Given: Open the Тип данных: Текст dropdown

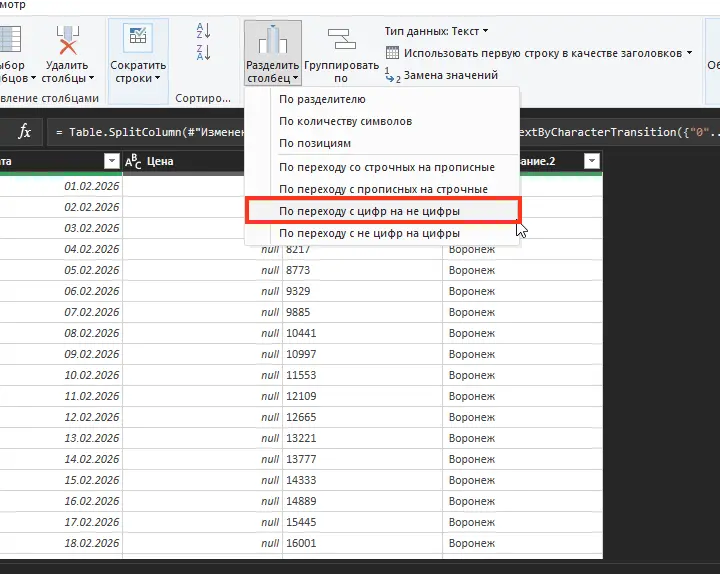Looking at the screenshot, I should click(436, 31).
